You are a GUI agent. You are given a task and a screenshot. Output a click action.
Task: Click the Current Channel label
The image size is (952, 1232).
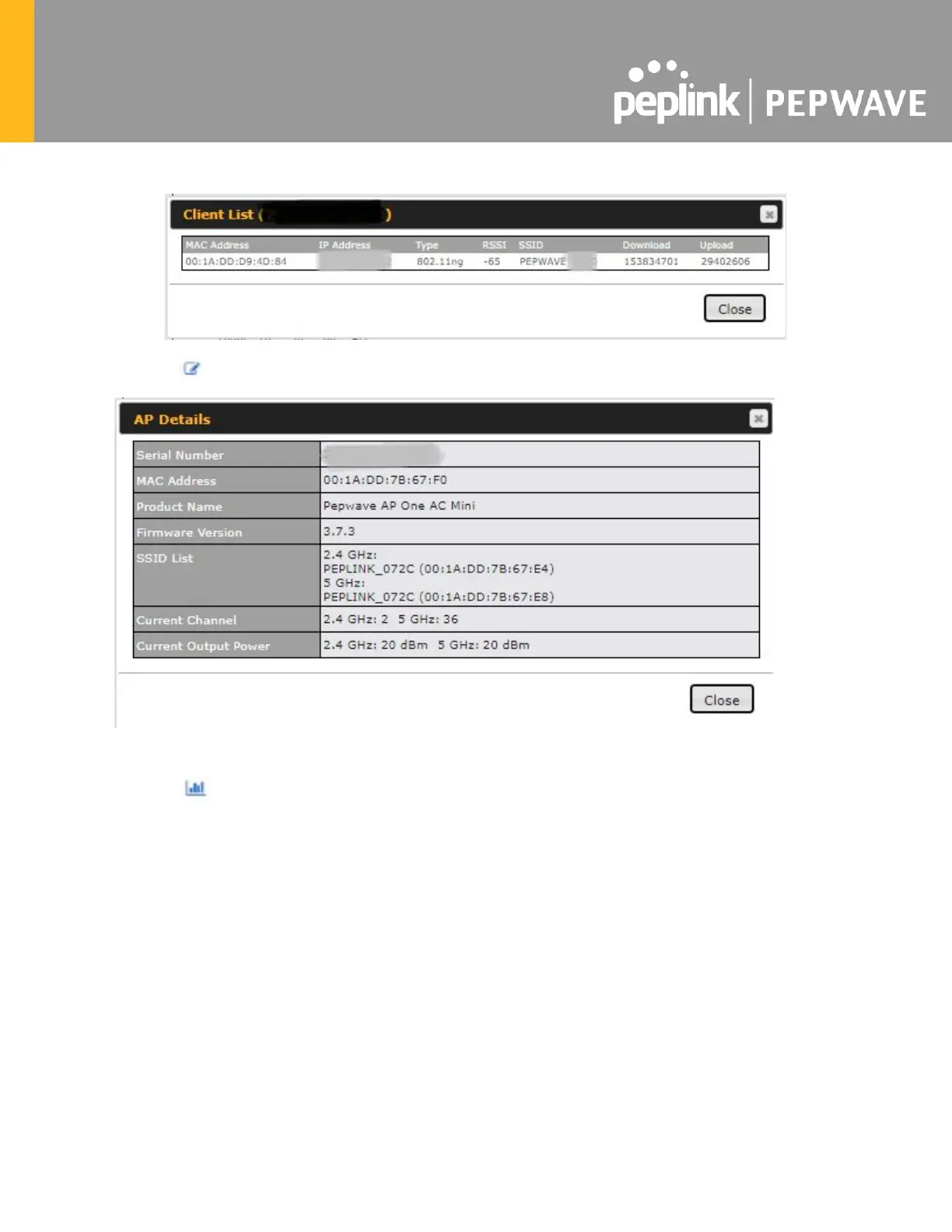186,621
